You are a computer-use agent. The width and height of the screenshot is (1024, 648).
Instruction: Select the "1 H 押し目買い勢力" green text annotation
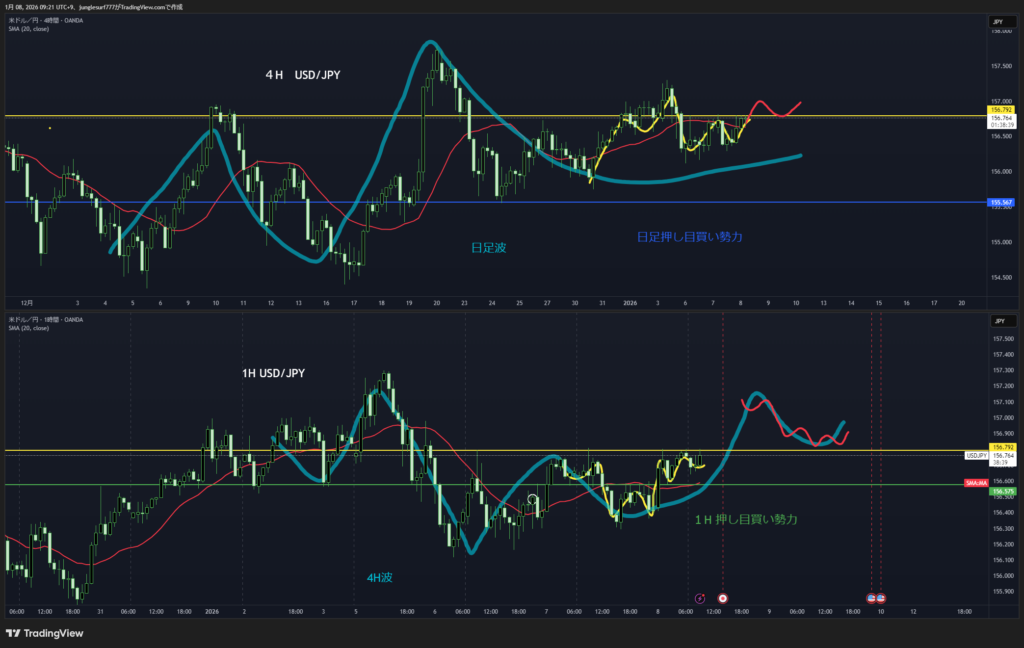pos(746,520)
